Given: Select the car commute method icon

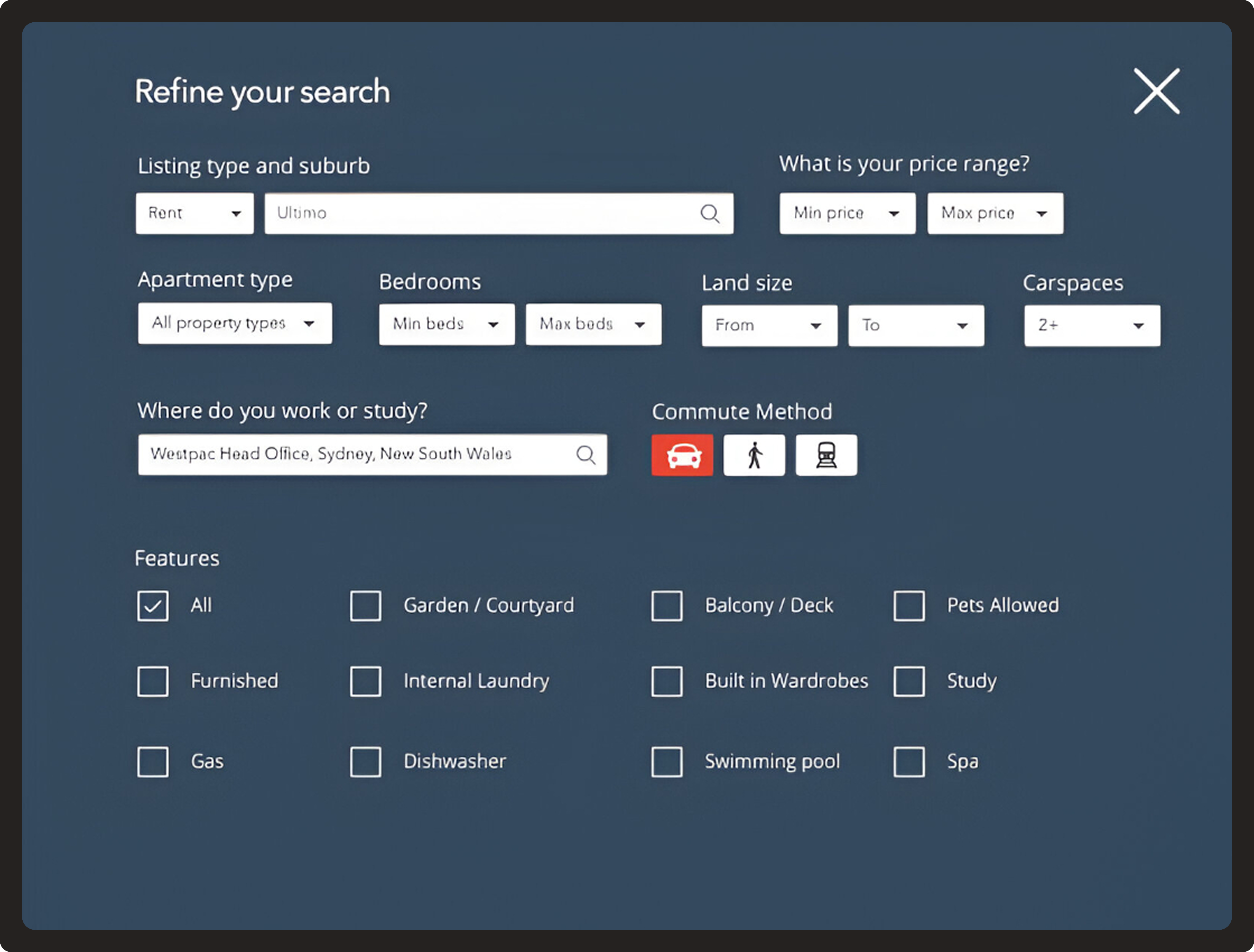Looking at the screenshot, I should (x=682, y=455).
